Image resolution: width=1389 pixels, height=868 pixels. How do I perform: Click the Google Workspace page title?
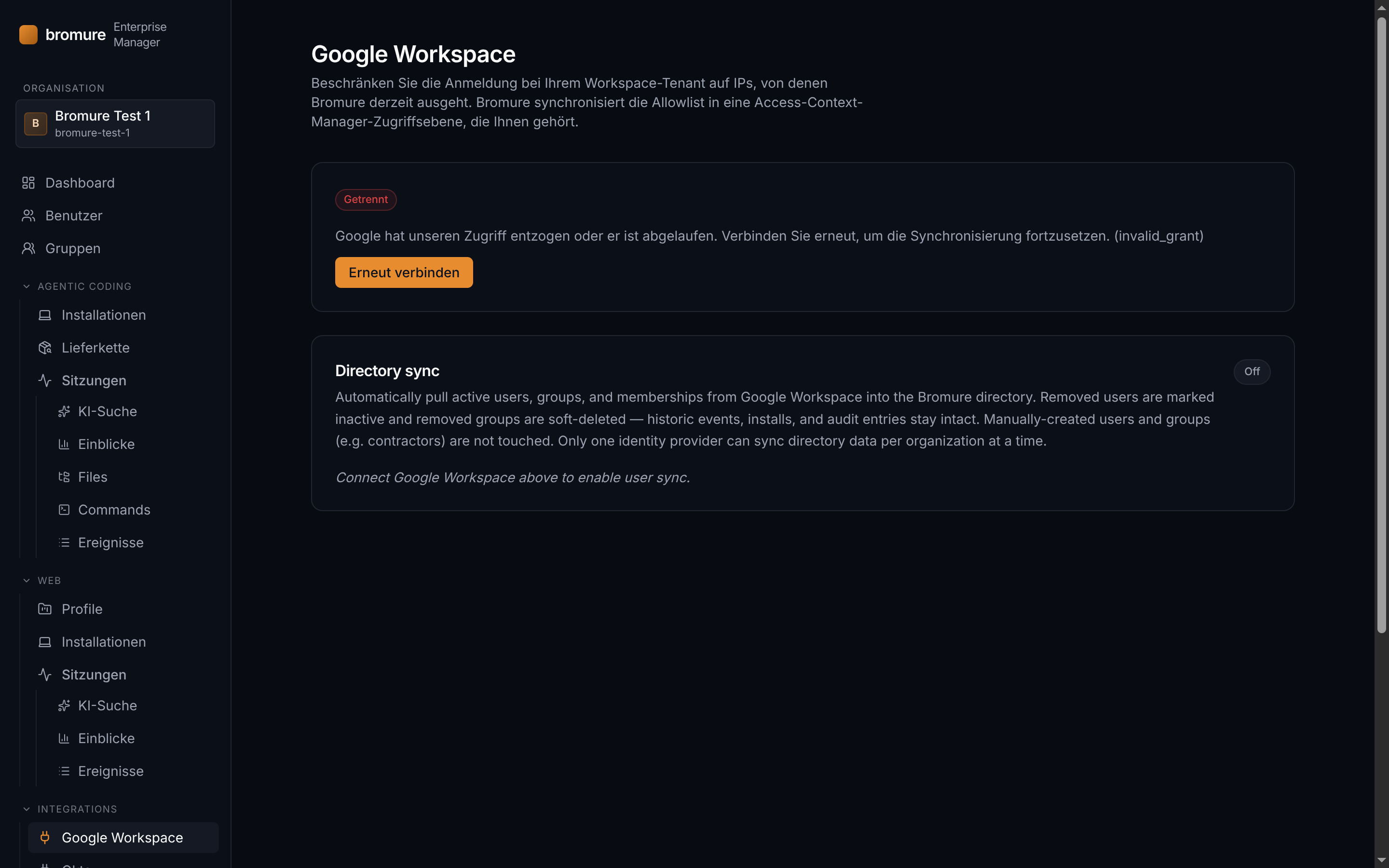[x=413, y=54]
